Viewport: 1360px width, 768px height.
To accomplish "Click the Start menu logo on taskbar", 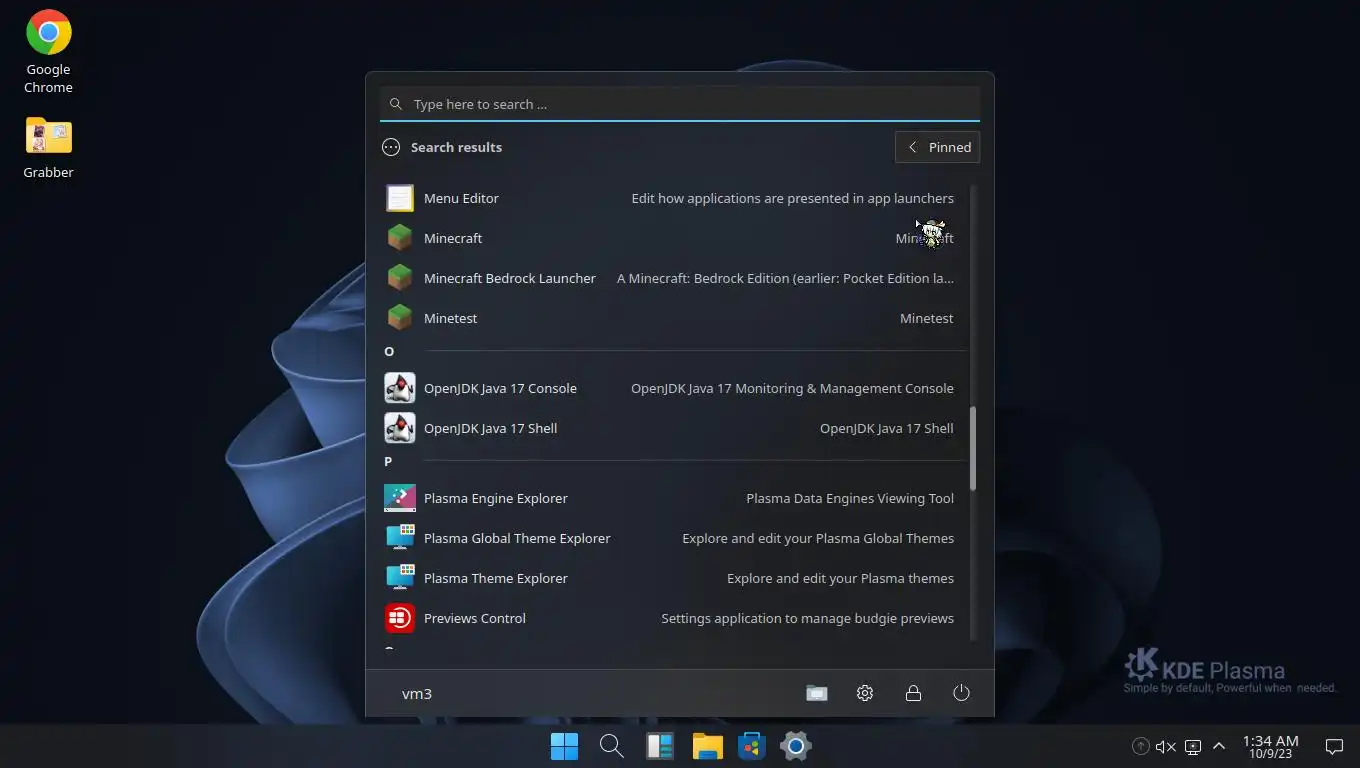I will click(564, 746).
